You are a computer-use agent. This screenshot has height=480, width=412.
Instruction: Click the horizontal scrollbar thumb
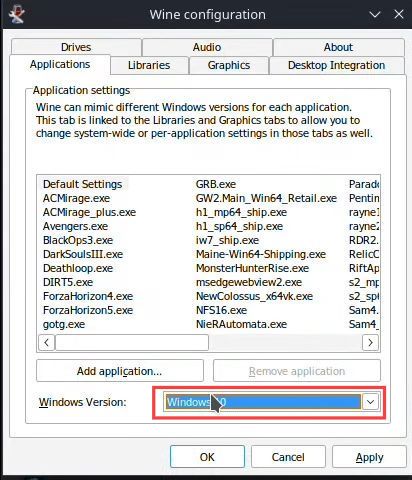[x=132, y=342]
